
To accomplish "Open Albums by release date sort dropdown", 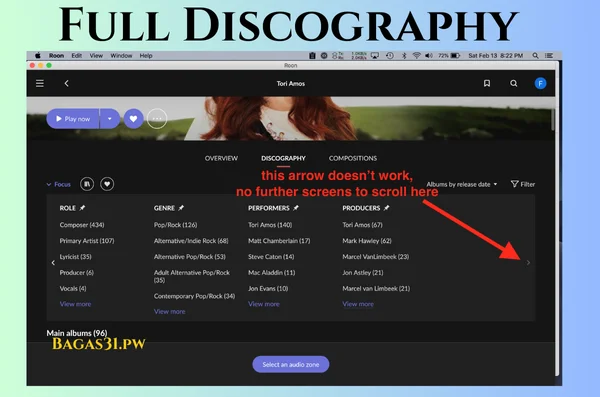I will point(462,185).
